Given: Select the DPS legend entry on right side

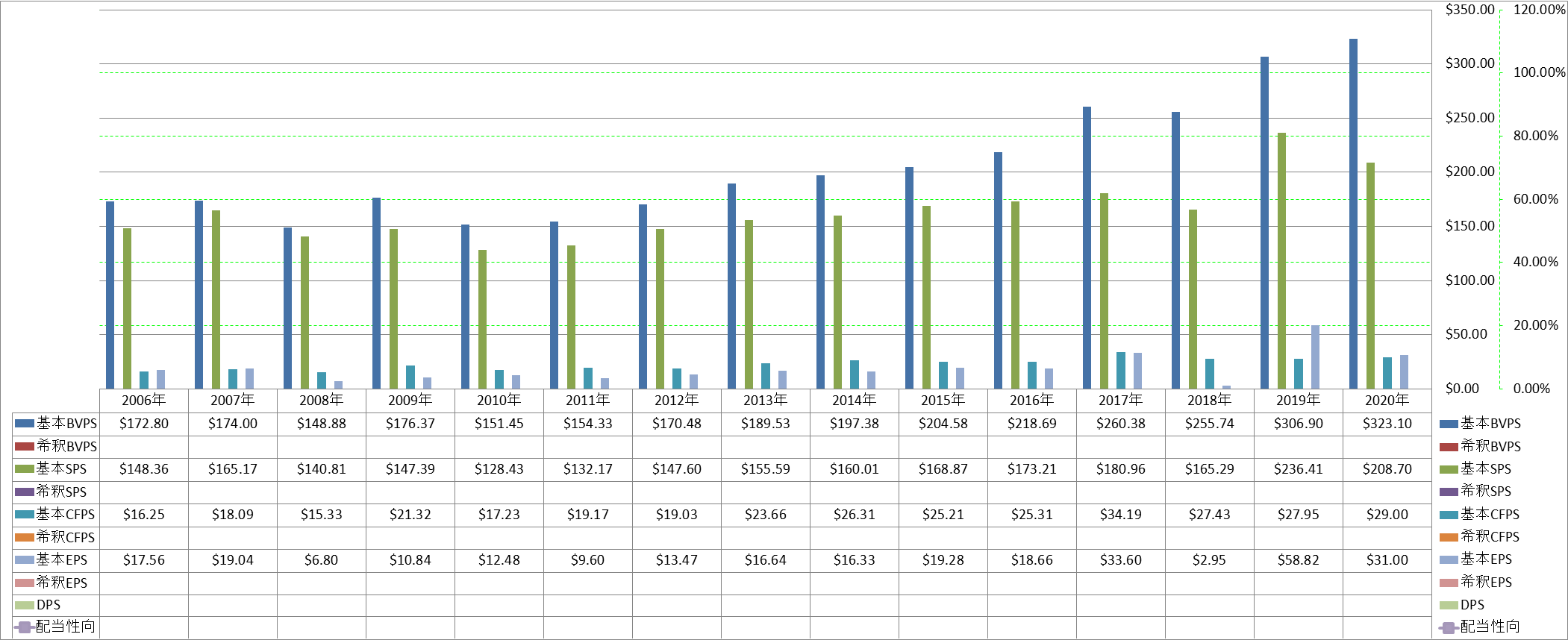Looking at the screenshot, I should pyautogui.click(x=1462, y=605).
